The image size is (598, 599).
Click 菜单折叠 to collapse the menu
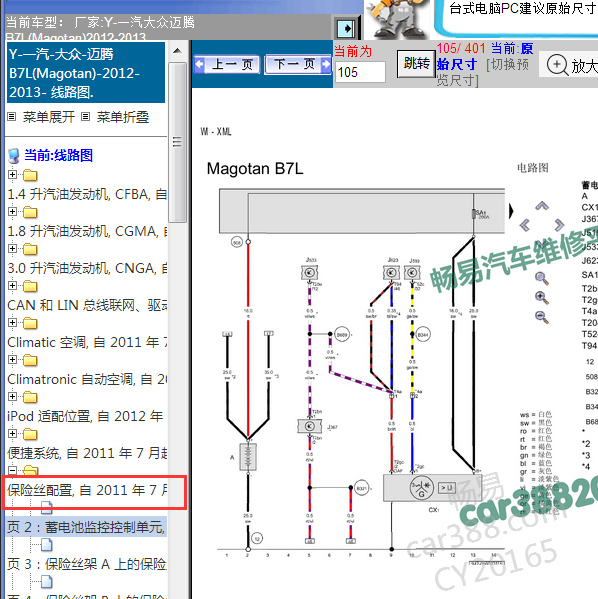tap(123, 117)
